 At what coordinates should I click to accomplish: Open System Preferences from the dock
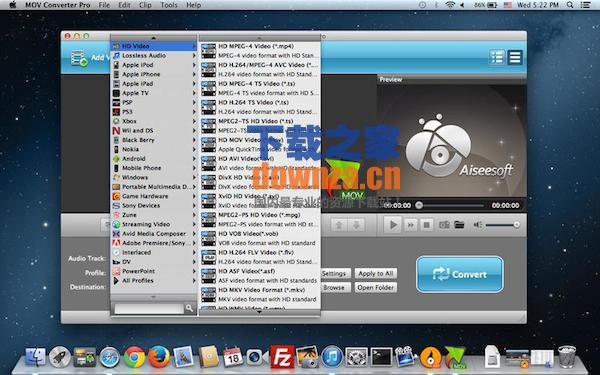pos(356,357)
